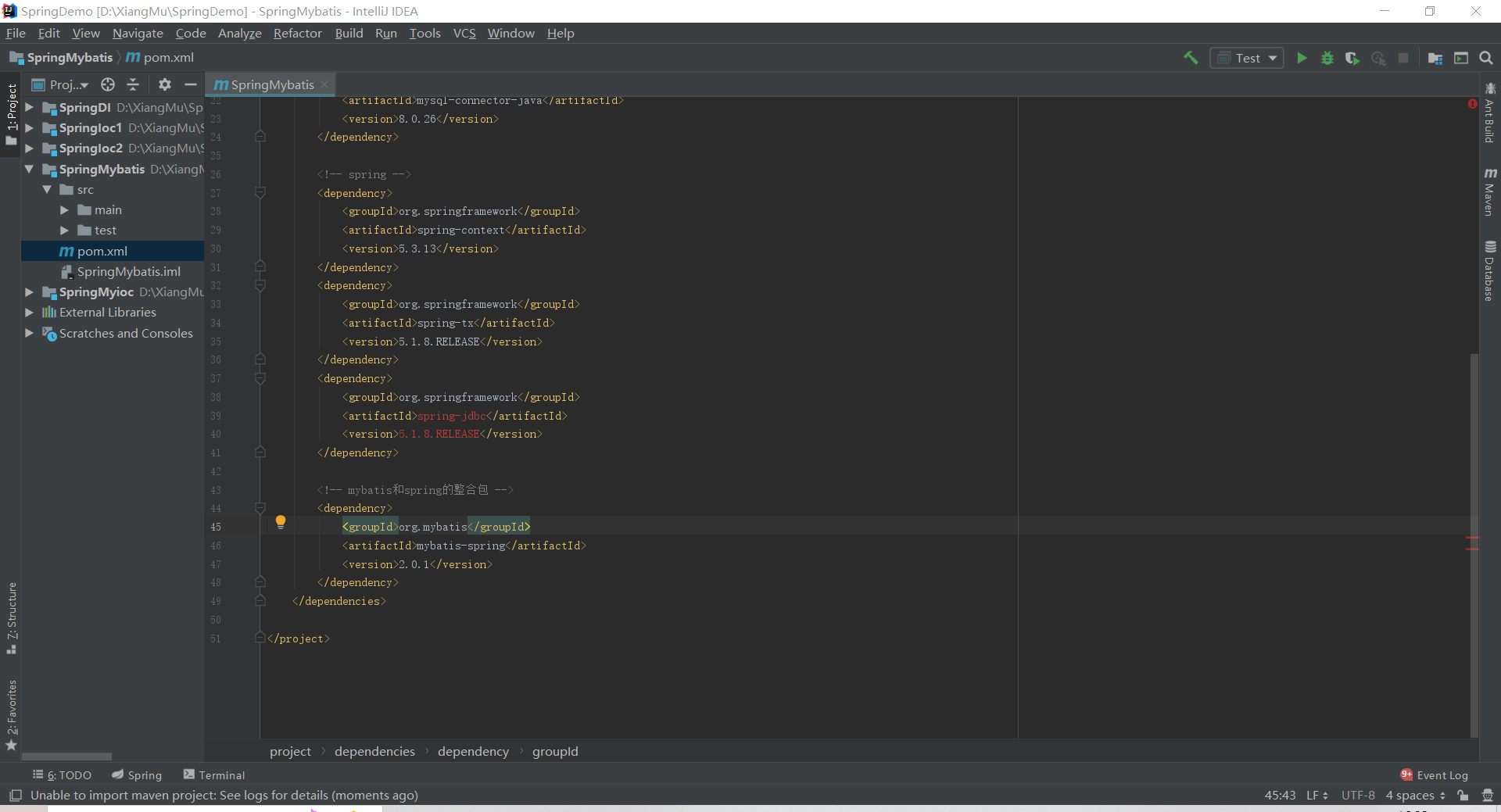Open the Tools menu
1501x812 pixels.
point(425,33)
